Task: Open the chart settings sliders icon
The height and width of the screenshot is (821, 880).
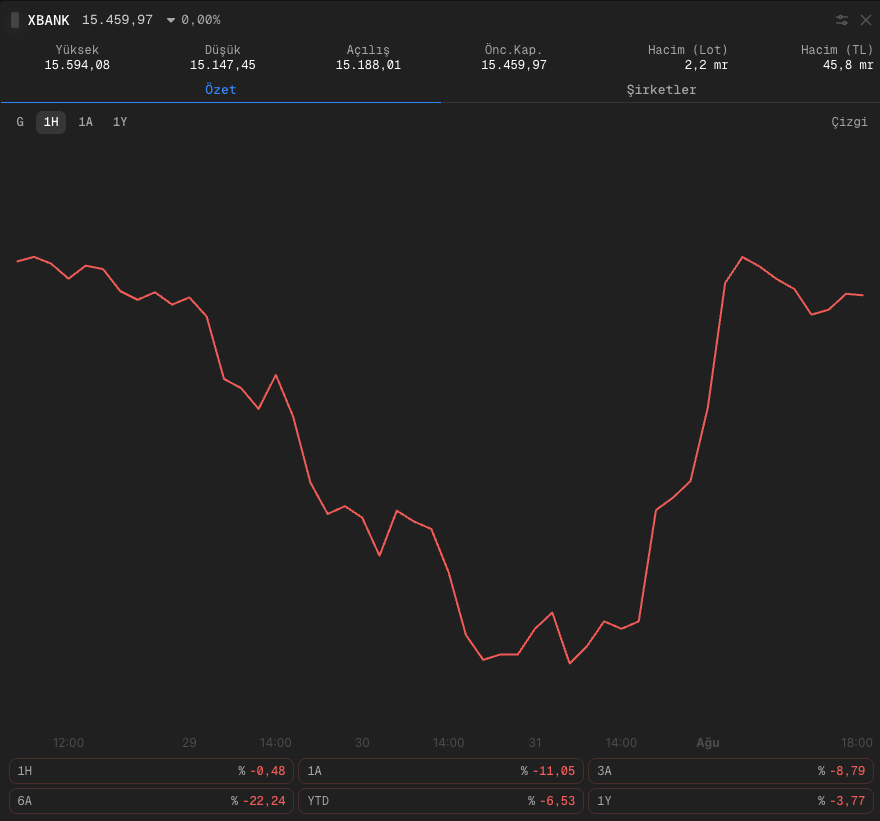Action: tap(841, 20)
